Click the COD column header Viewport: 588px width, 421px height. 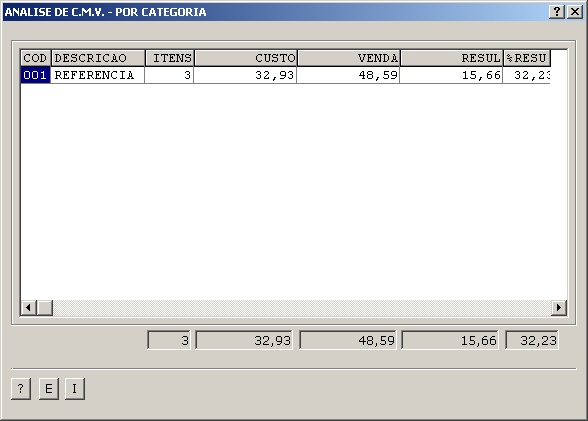click(x=36, y=58)
